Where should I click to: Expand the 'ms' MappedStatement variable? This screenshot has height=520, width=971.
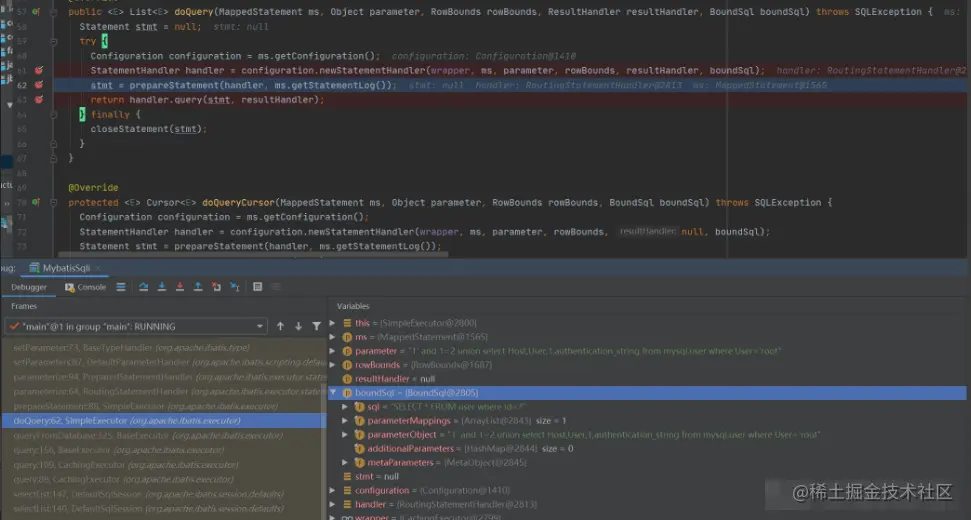click(333, 337)
